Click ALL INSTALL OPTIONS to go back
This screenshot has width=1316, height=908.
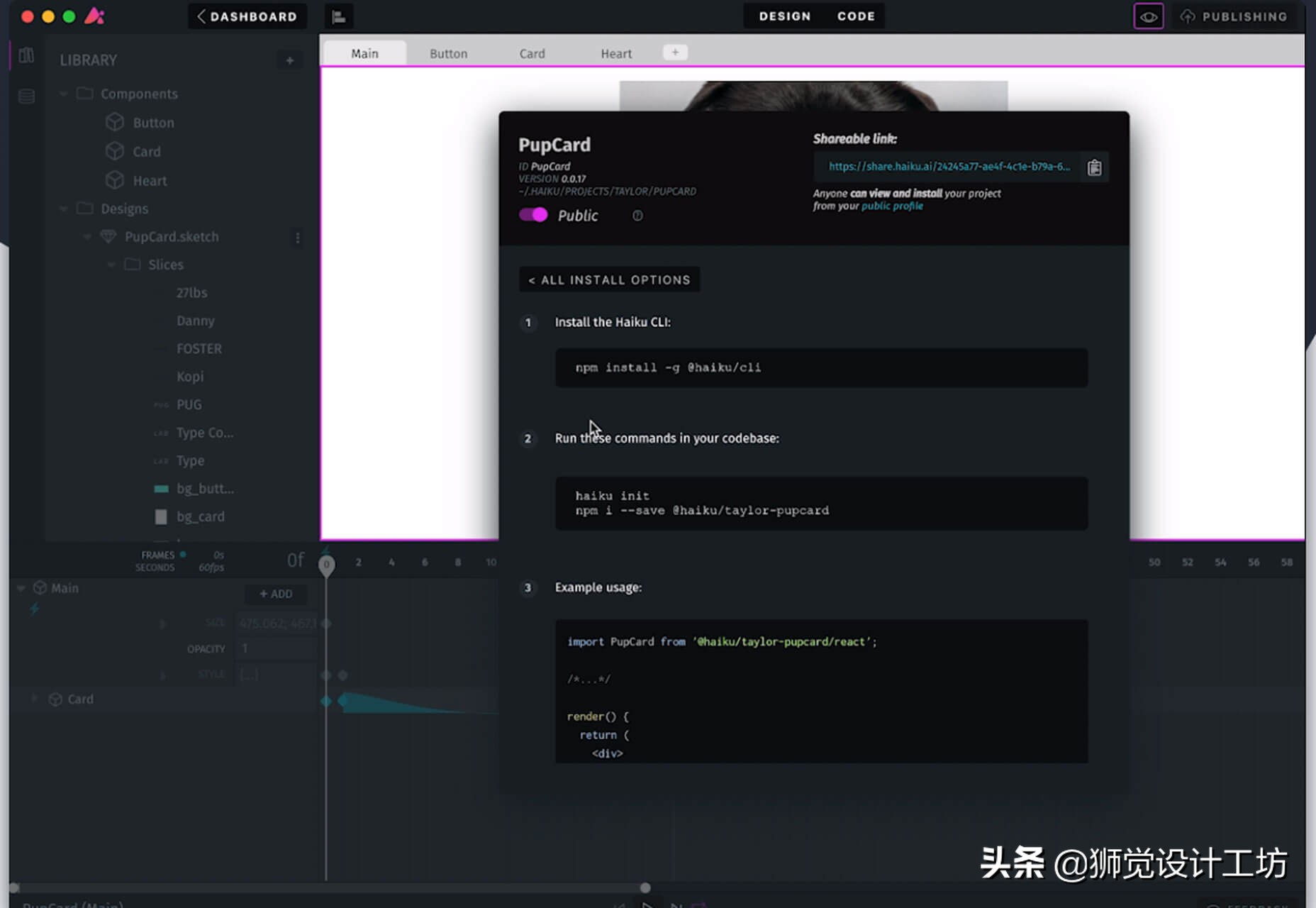[x=608, y=279]
